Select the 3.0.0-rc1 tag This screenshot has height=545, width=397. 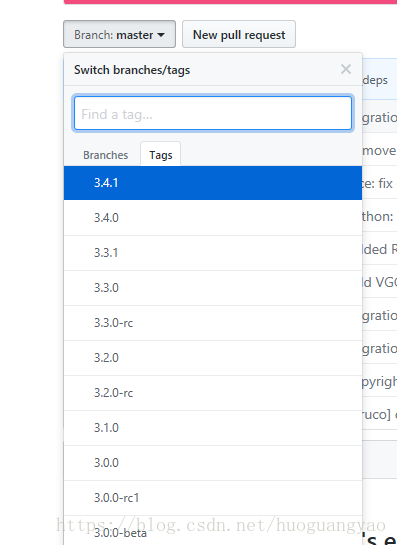[x=213, y=498]
